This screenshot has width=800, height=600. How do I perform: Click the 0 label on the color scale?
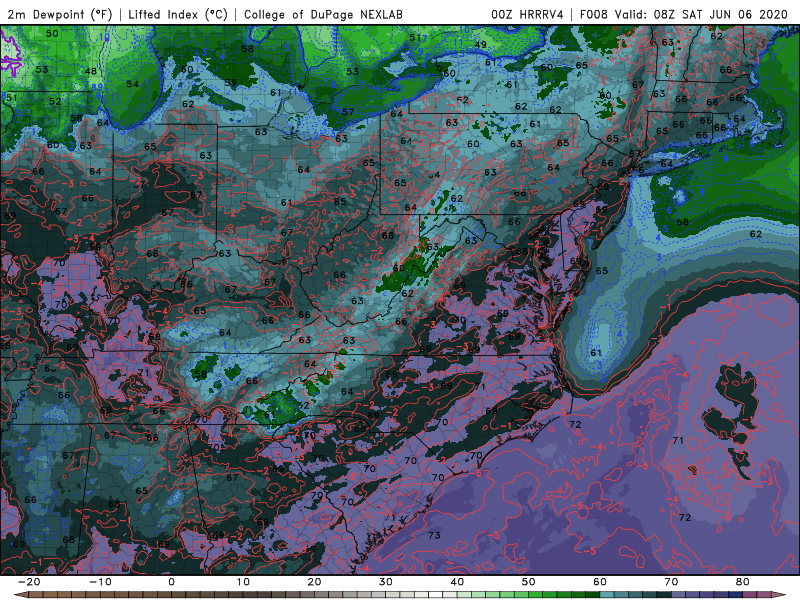point(171,582)
